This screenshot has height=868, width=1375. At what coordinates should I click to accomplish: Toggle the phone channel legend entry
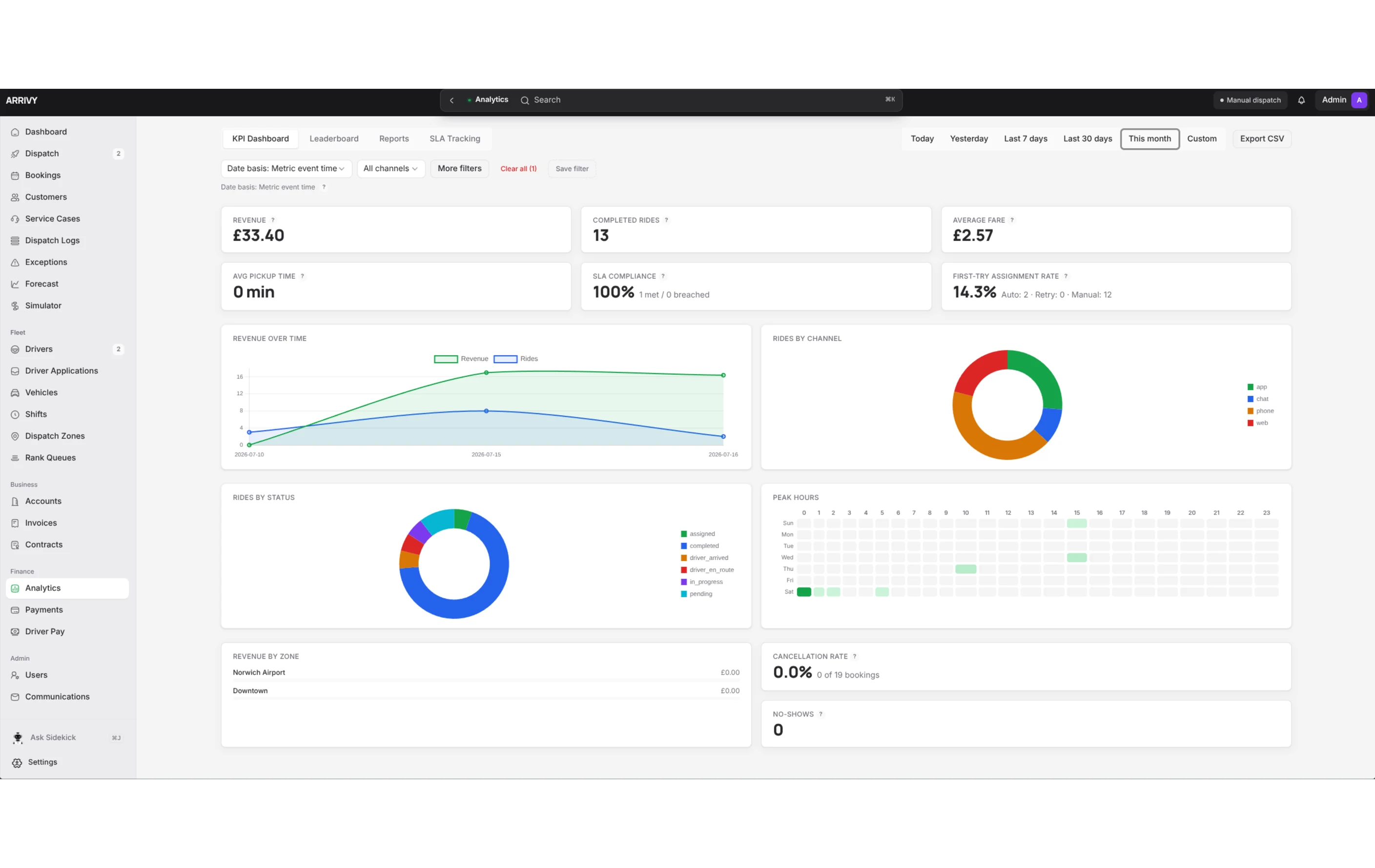pyautogui.click(x=1260, y=411)
